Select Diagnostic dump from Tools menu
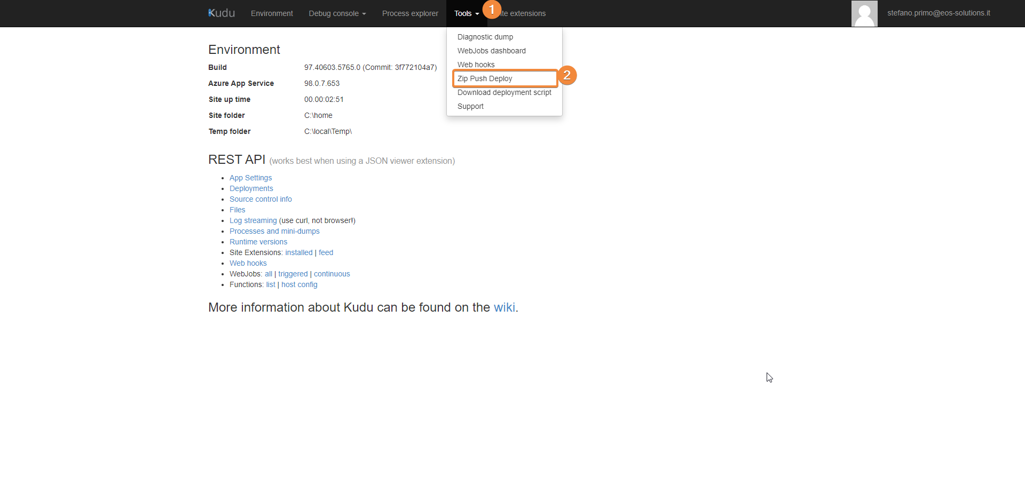 (485, 37)
